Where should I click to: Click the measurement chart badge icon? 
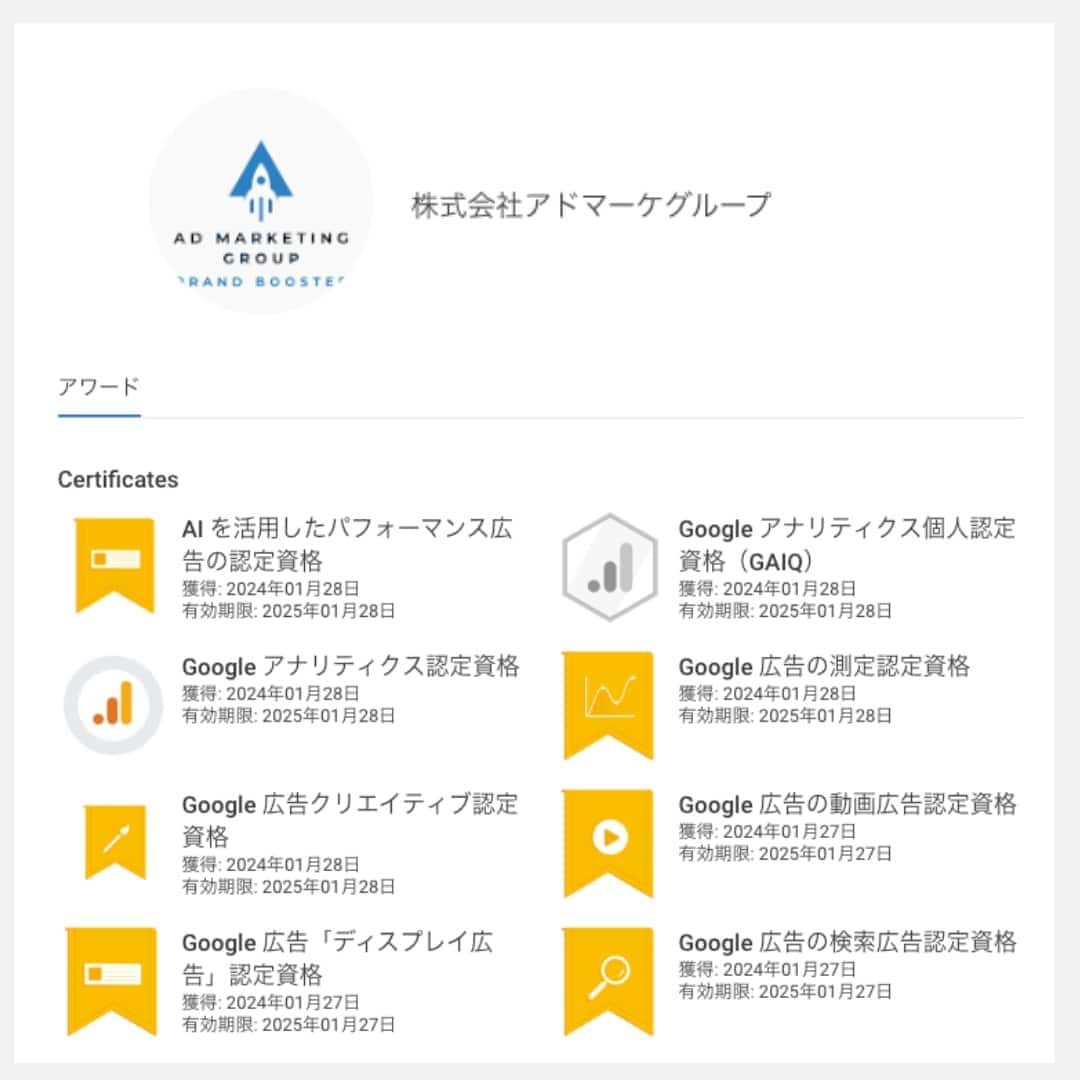pyautogui.click(x=609, y=705)
